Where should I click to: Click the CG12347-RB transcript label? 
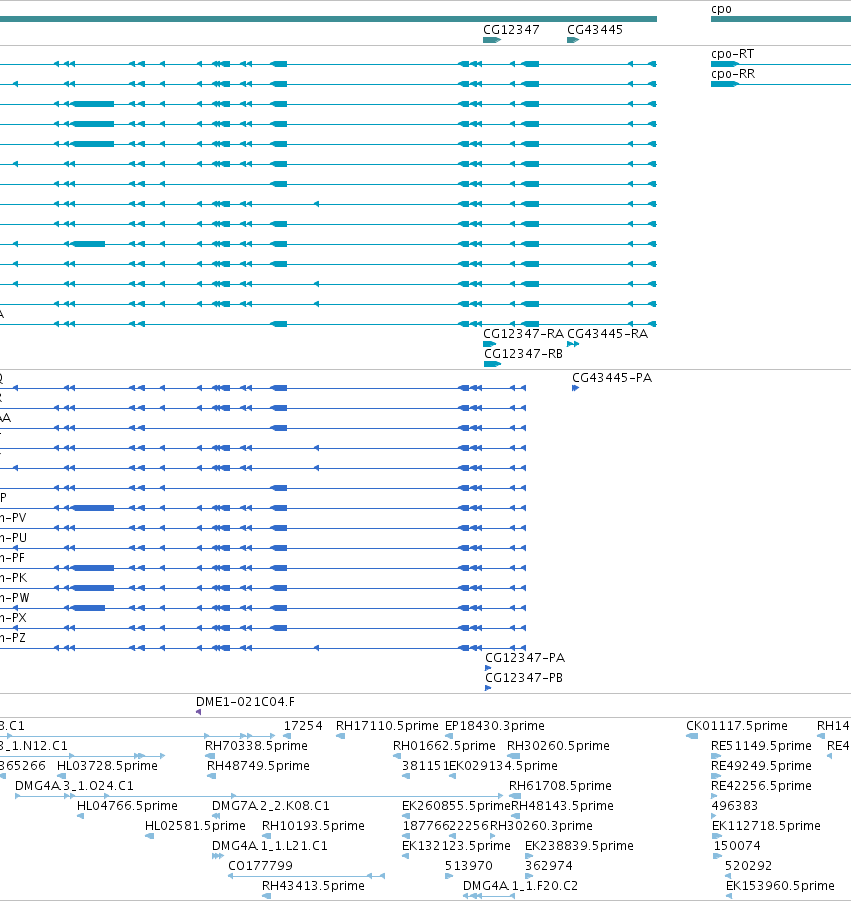click(x=523, y=354)
